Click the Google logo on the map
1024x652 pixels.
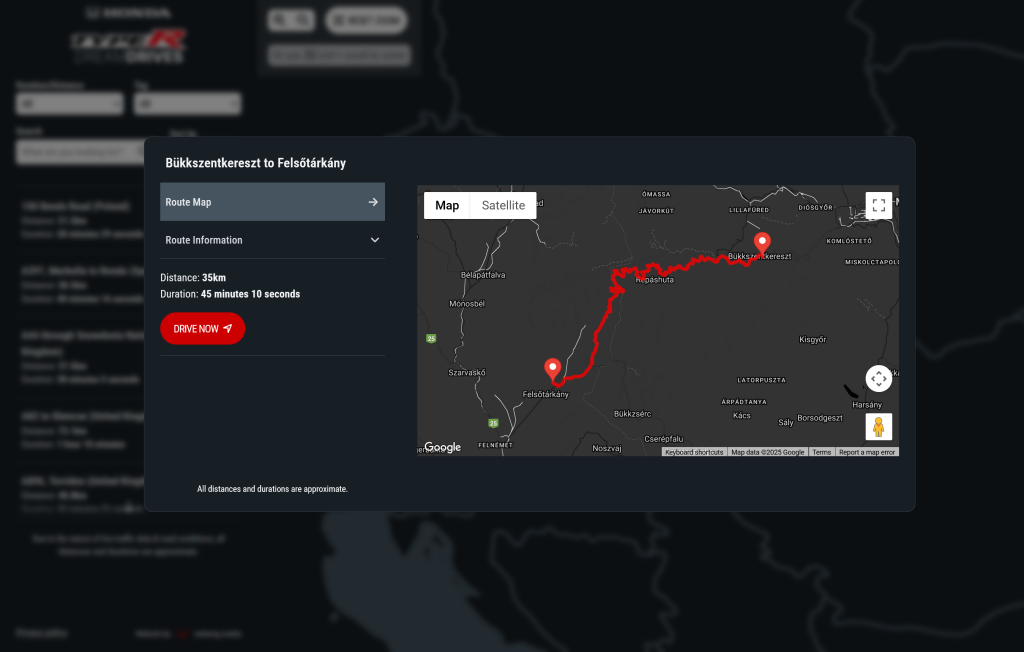tap(442, 447)
